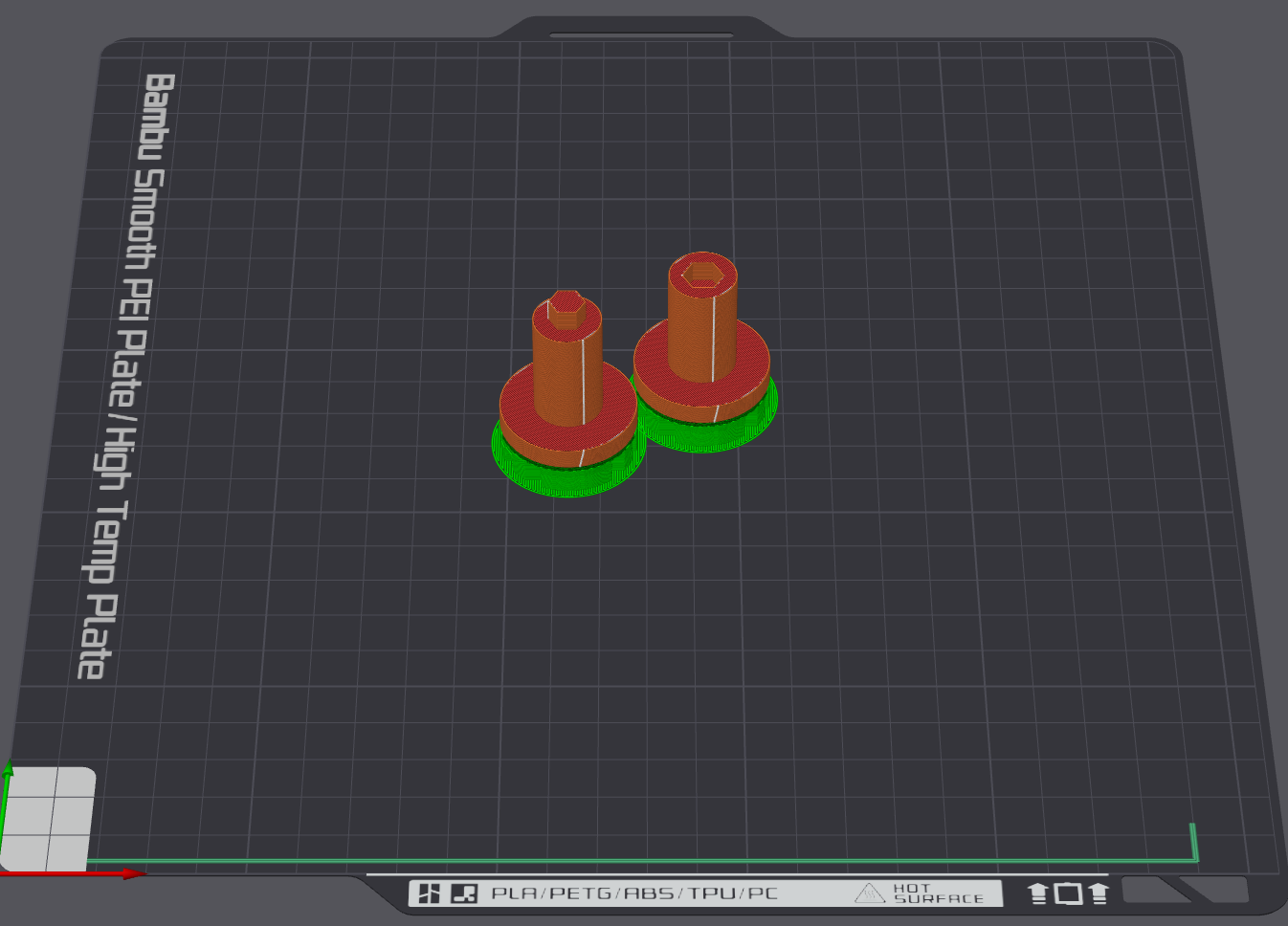Click the left upward arrow icon on the plate

[x=1038, y=893]
